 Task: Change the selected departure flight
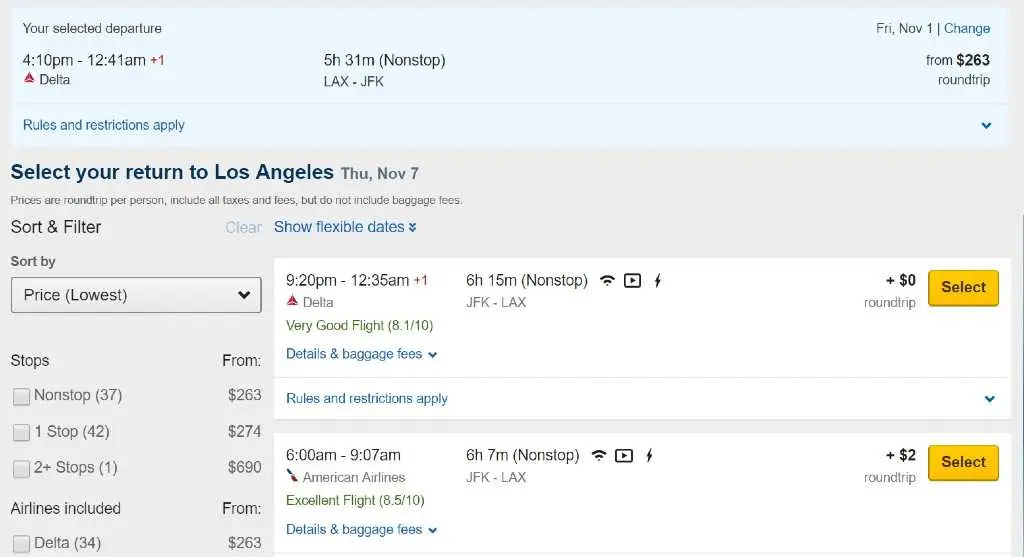tap(967, 29)
